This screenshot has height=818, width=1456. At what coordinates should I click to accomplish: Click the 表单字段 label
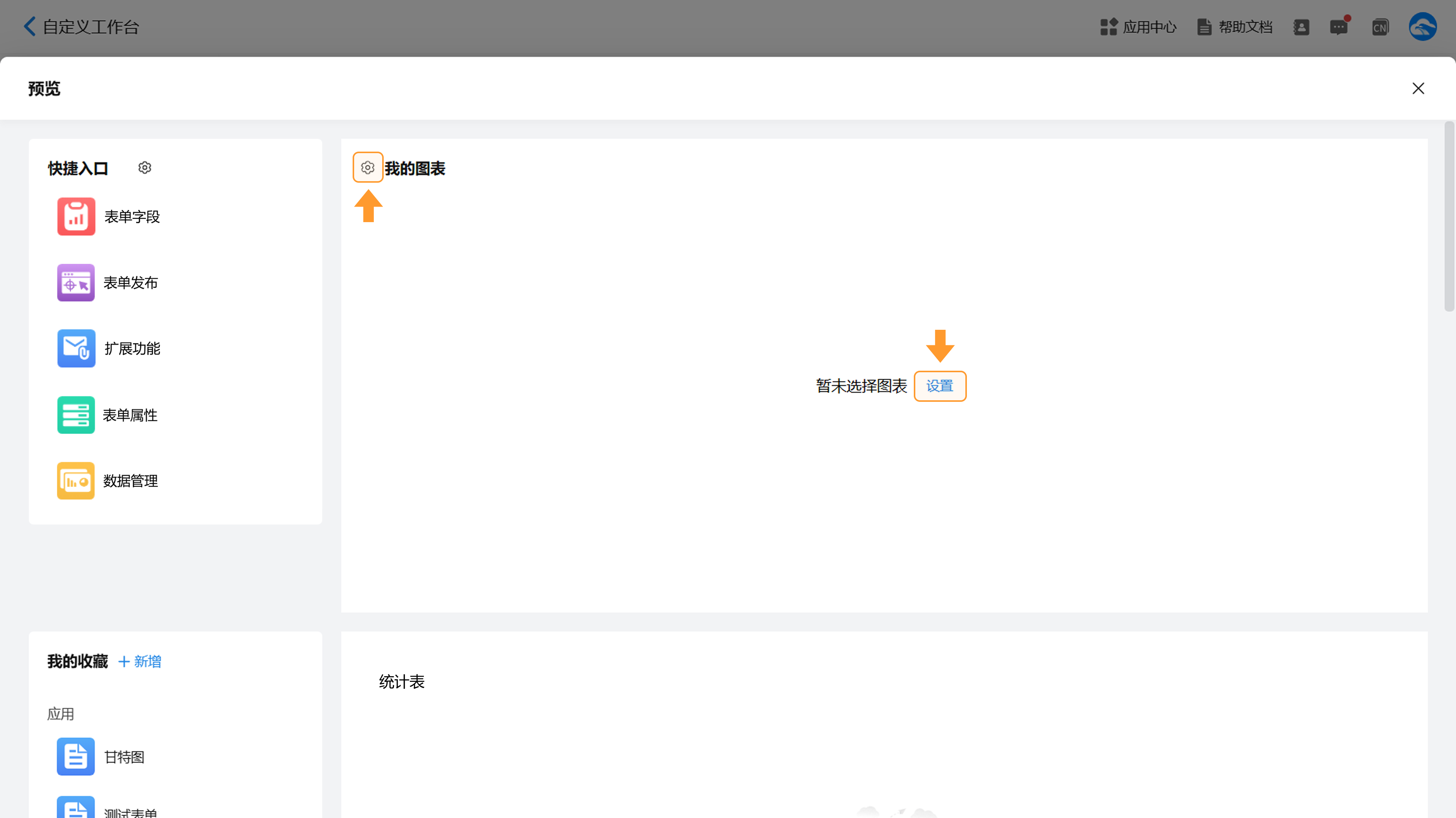132,217
